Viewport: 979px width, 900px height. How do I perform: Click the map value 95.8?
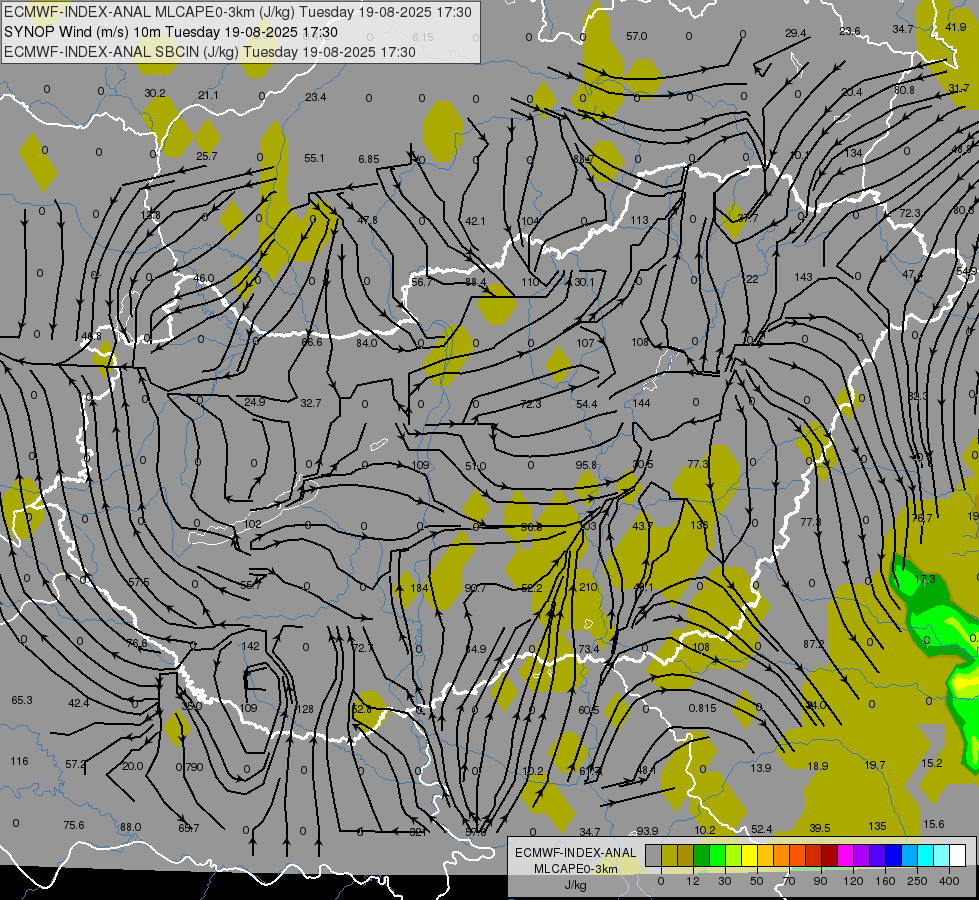tap(586, 465)
